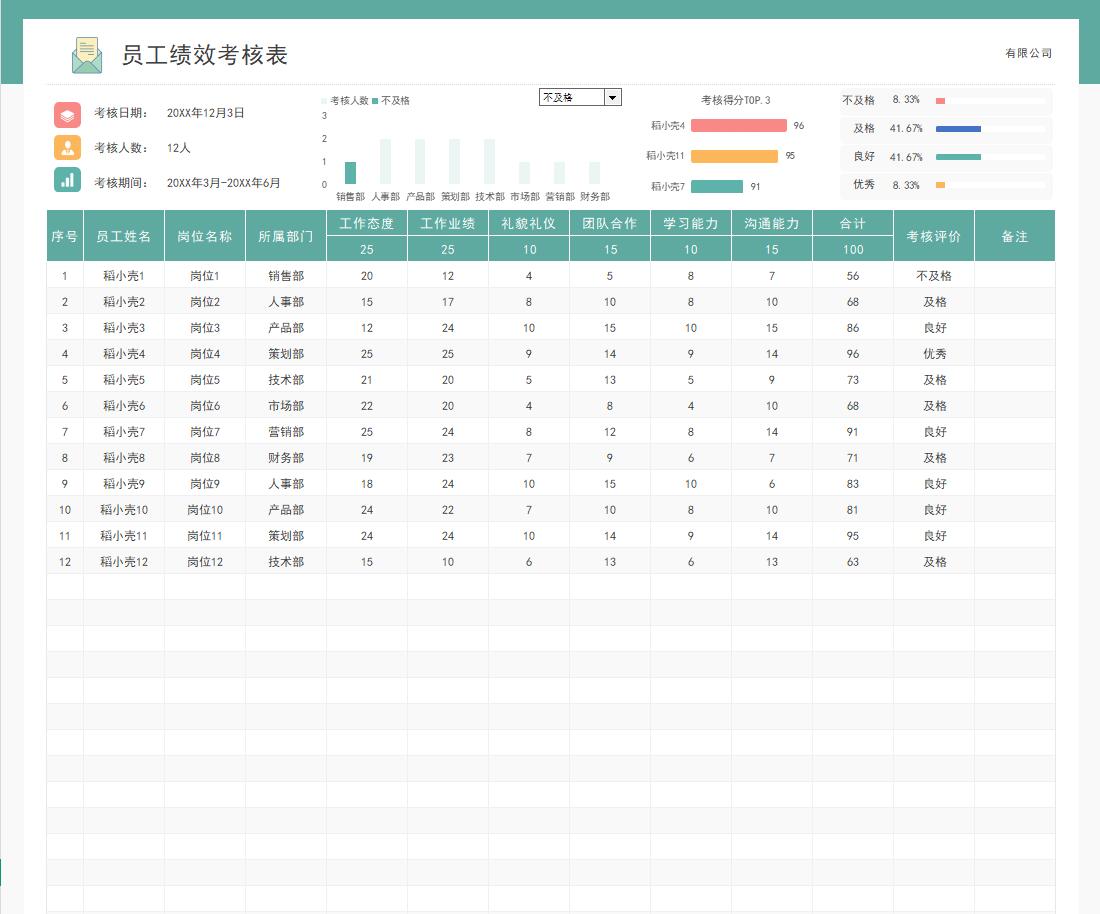Viewport: 1100px width, 914px height.
Task: Select the 备注 header cell
Action: 1014,237
